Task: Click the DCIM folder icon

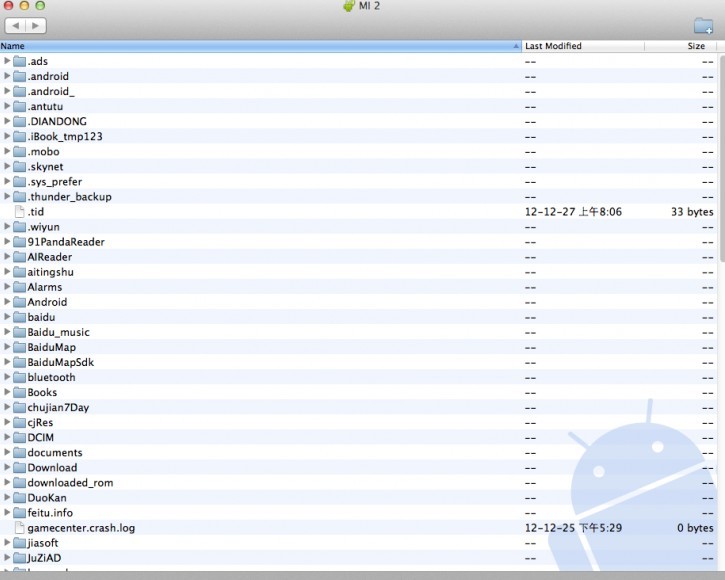Action: tap(19, 438)
